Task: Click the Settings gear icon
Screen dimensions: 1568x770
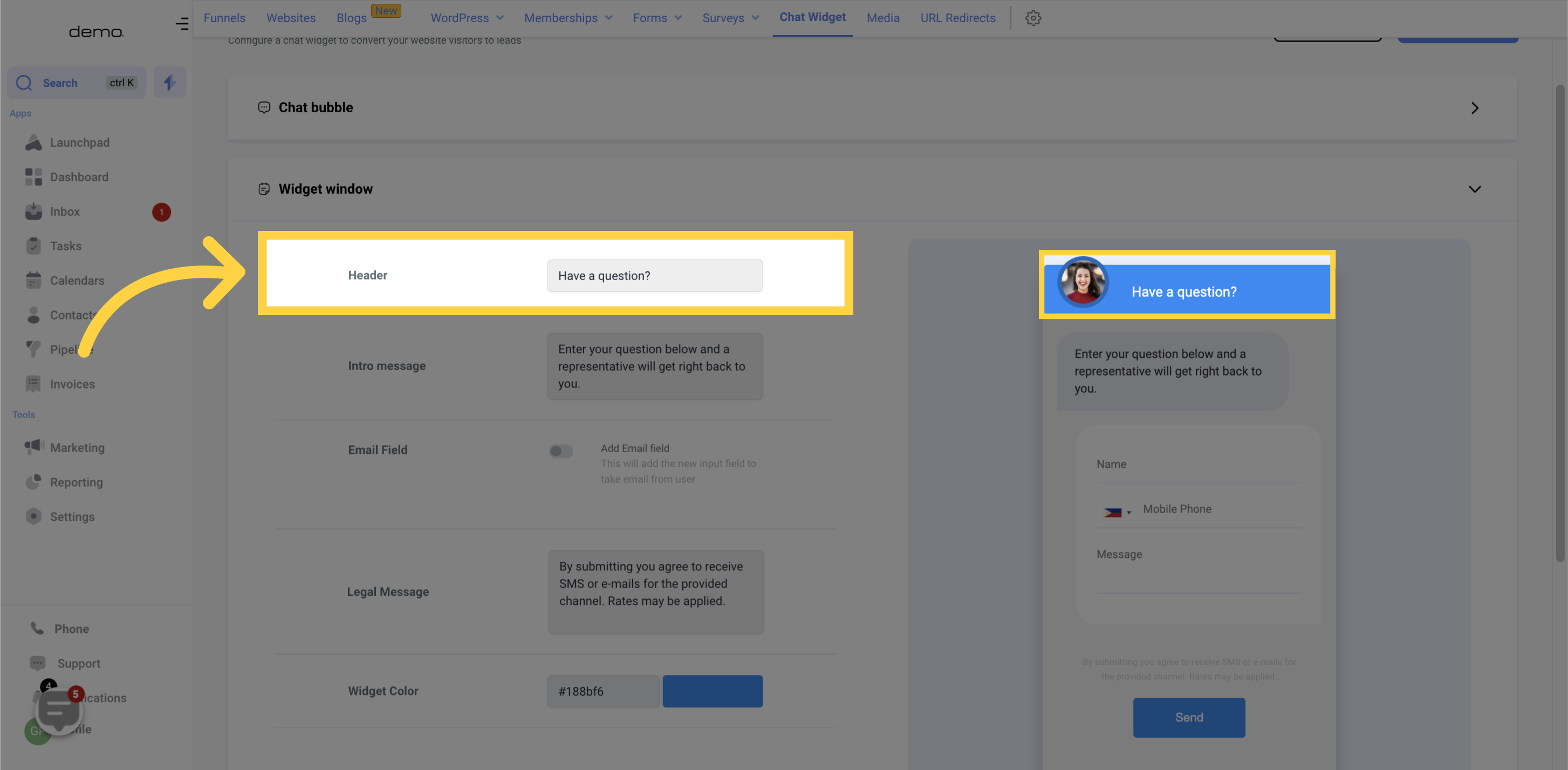Action: (x=1034, y=18)
